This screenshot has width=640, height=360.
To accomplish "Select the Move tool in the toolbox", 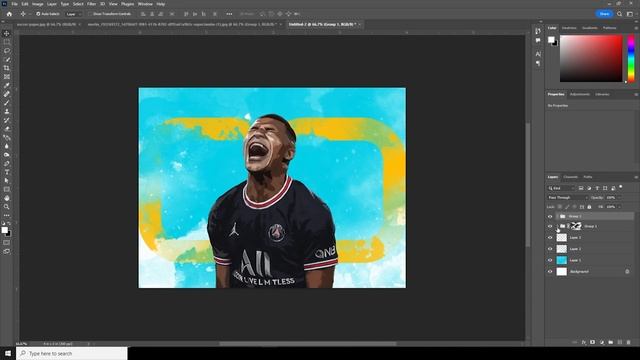I will pos(7,33).
